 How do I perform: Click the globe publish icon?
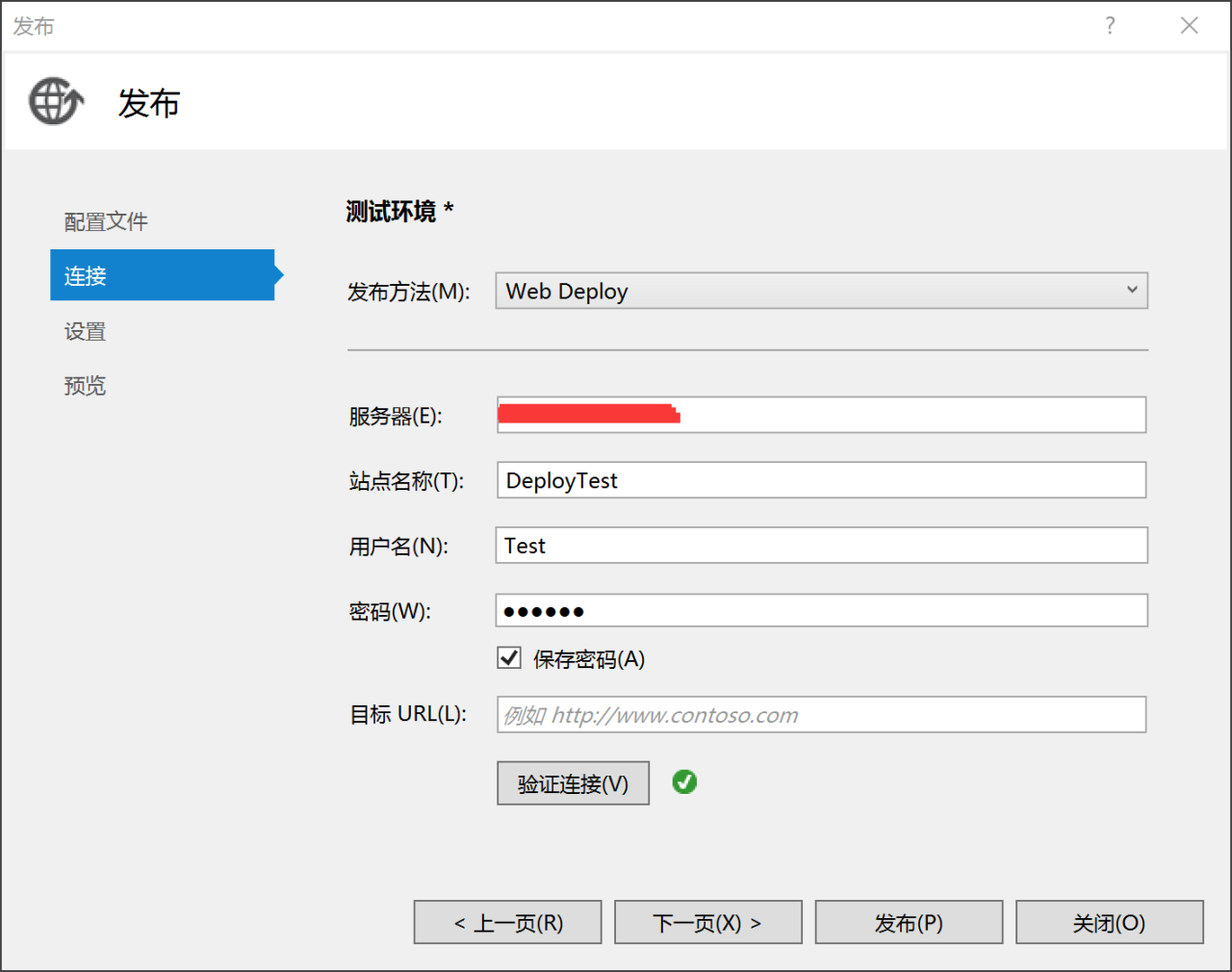(x=56, y=101)
